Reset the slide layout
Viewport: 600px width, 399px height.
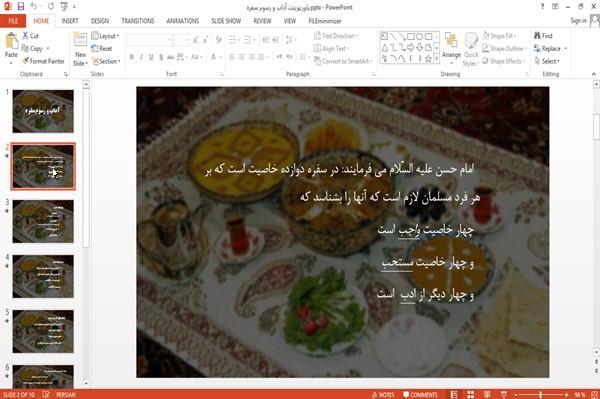tap(102, 49)
